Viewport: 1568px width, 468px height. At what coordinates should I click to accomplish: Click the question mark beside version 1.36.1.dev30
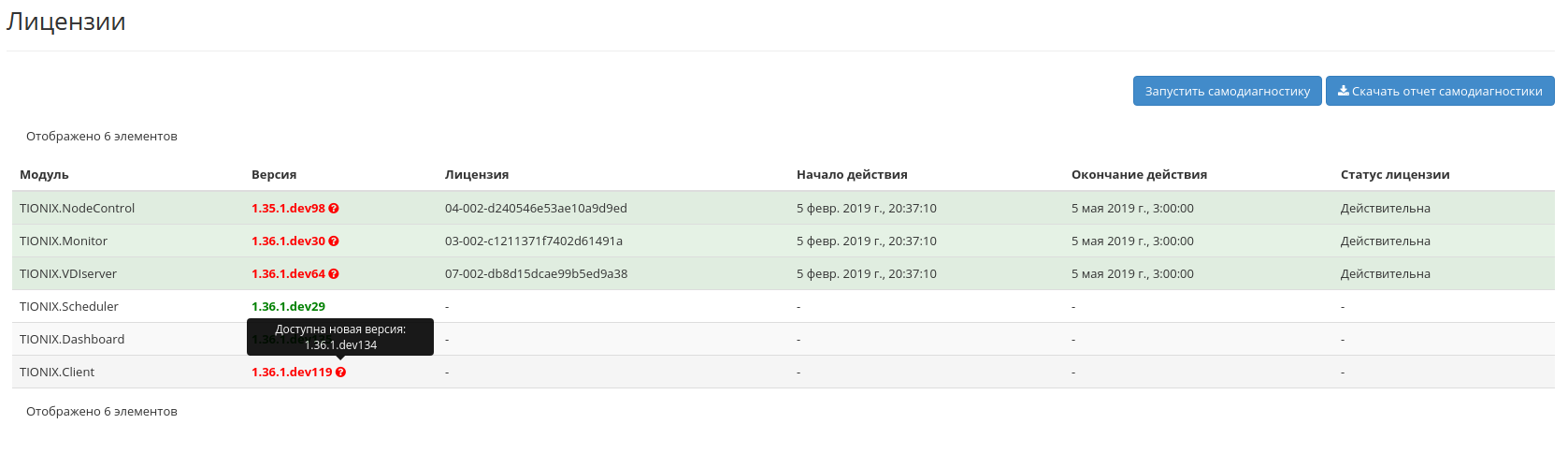tap(334, 241)
